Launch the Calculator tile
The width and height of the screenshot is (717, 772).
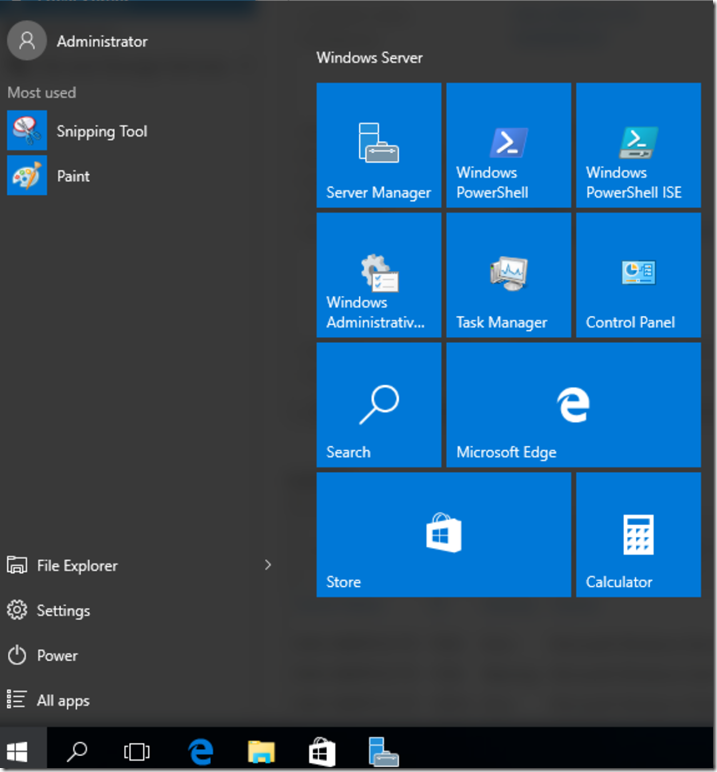(x=639, y=535)
